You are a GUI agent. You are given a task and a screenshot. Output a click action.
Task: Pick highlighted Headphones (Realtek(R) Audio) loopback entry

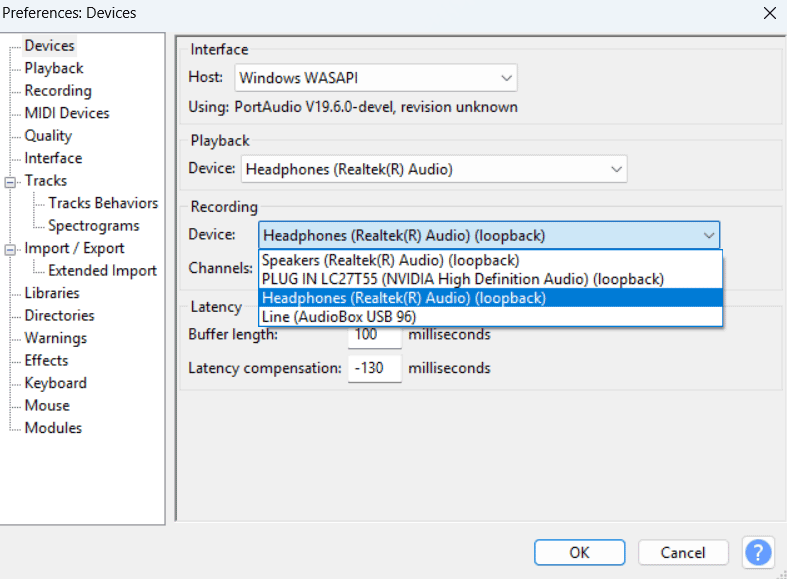click(404, 298)
